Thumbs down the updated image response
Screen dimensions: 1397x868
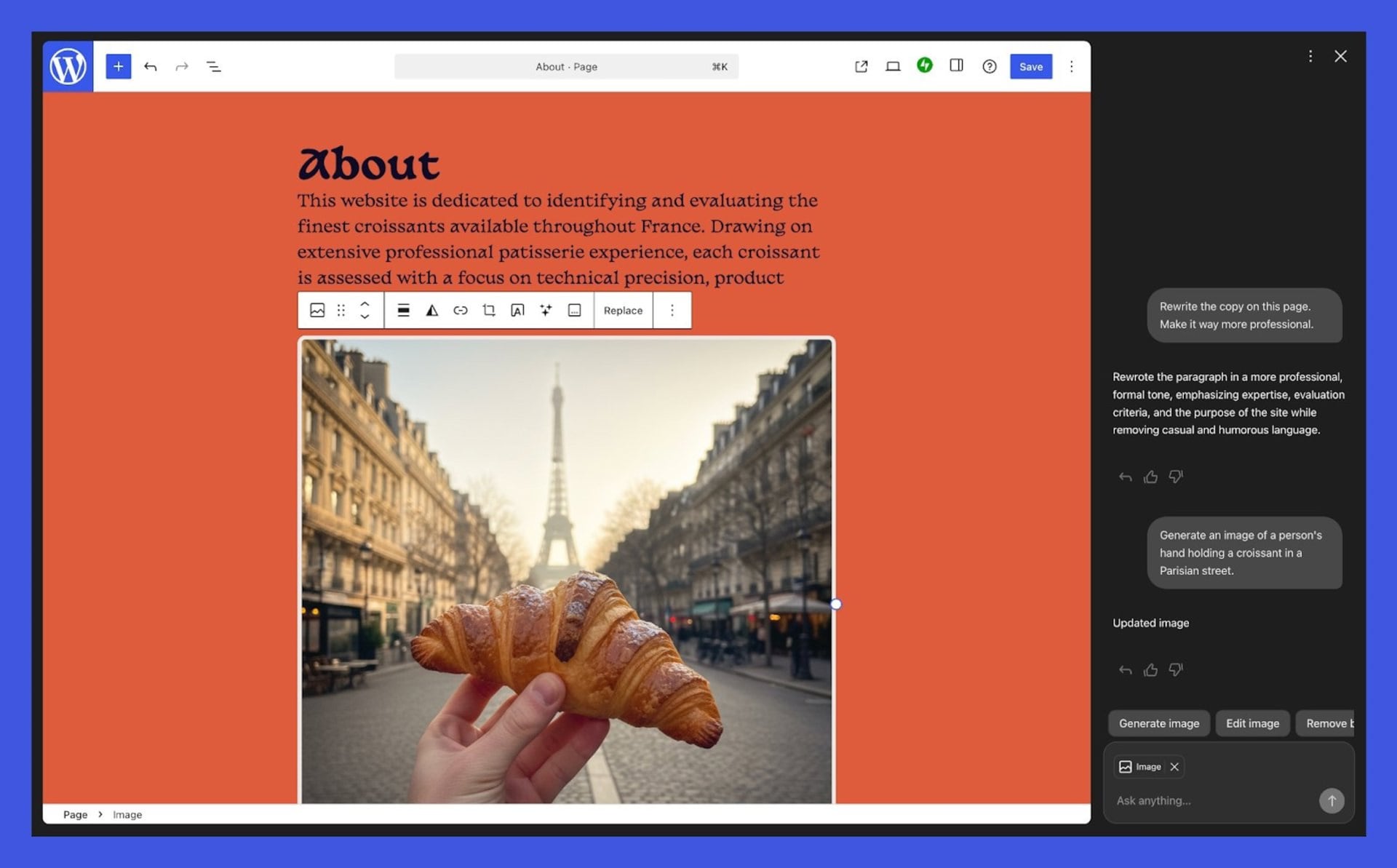tap(1176, 669)
